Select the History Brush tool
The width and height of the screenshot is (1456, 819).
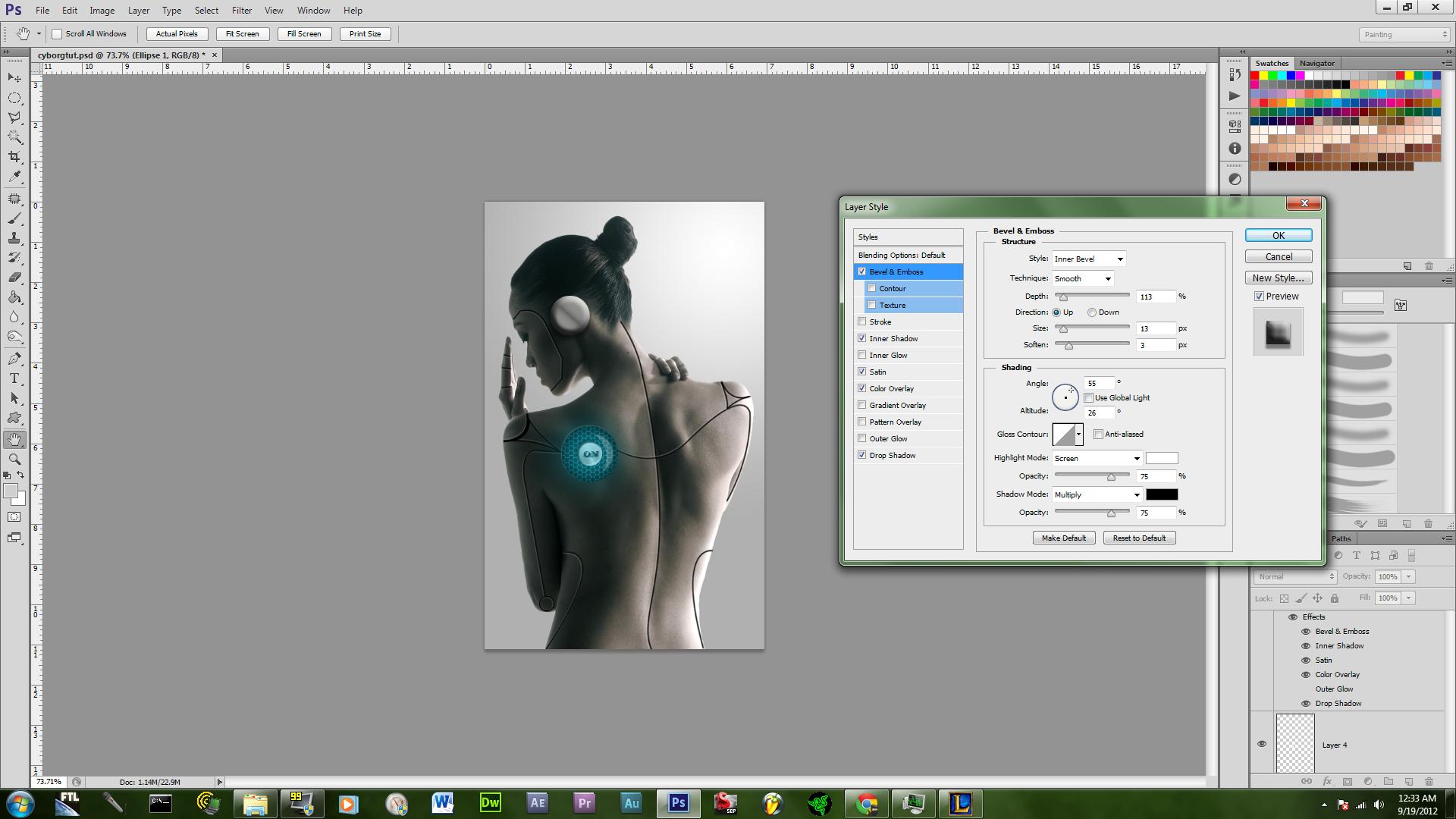pyautogui.click(x=14, y=258)
